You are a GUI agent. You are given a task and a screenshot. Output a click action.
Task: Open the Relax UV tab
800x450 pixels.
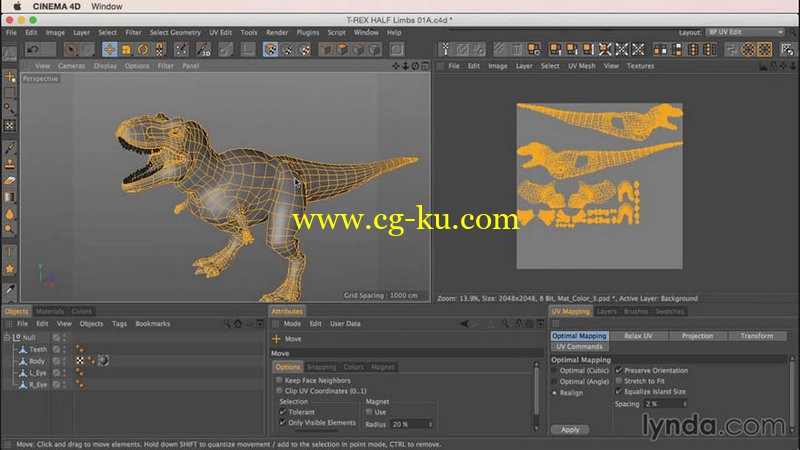coord(638,336)
